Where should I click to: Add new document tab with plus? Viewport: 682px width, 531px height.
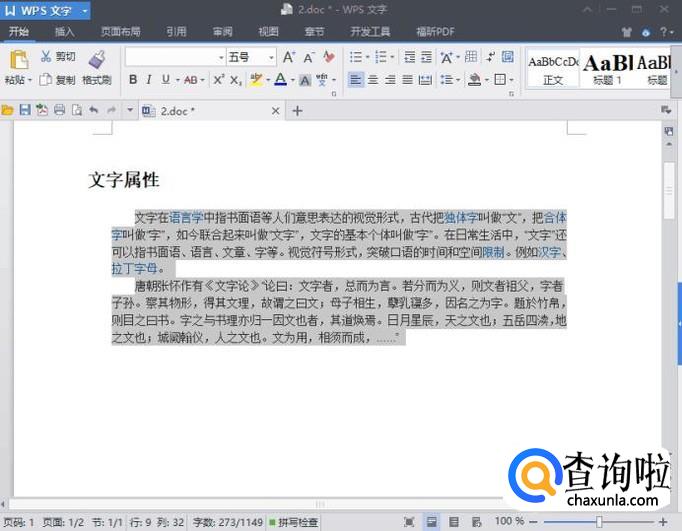[x=298, y=111]
